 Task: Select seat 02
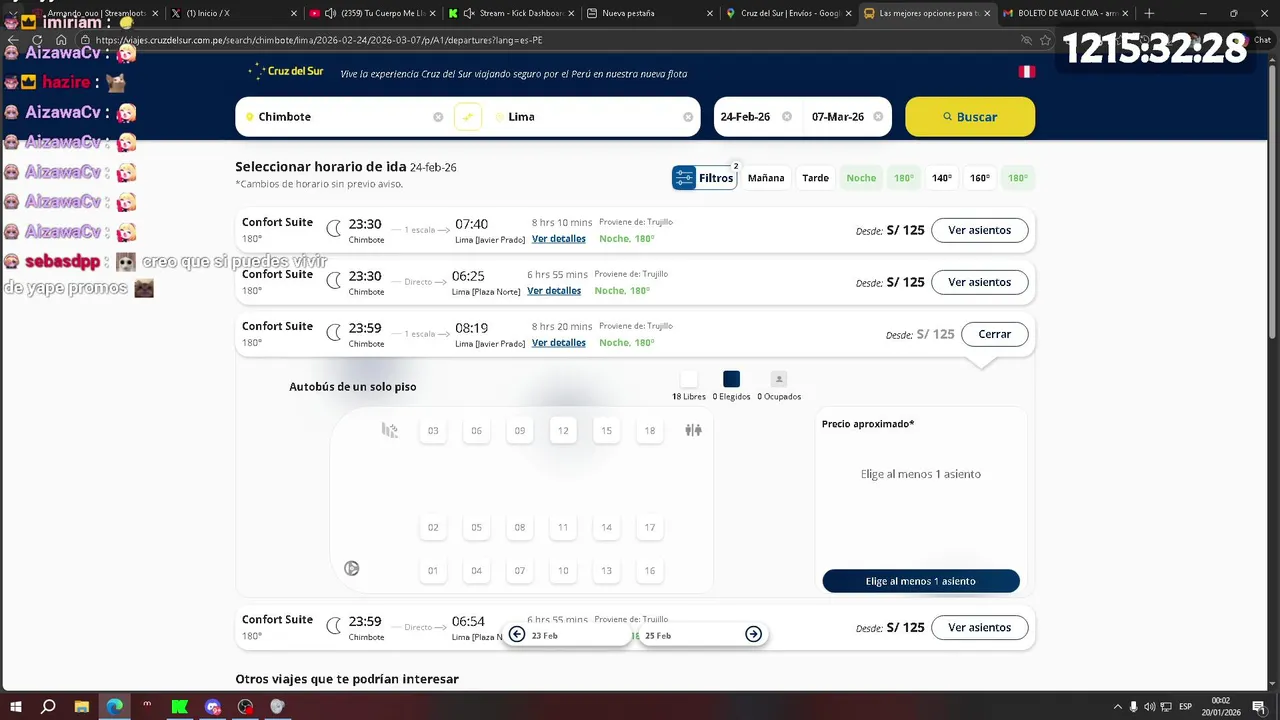click(433, 528)
